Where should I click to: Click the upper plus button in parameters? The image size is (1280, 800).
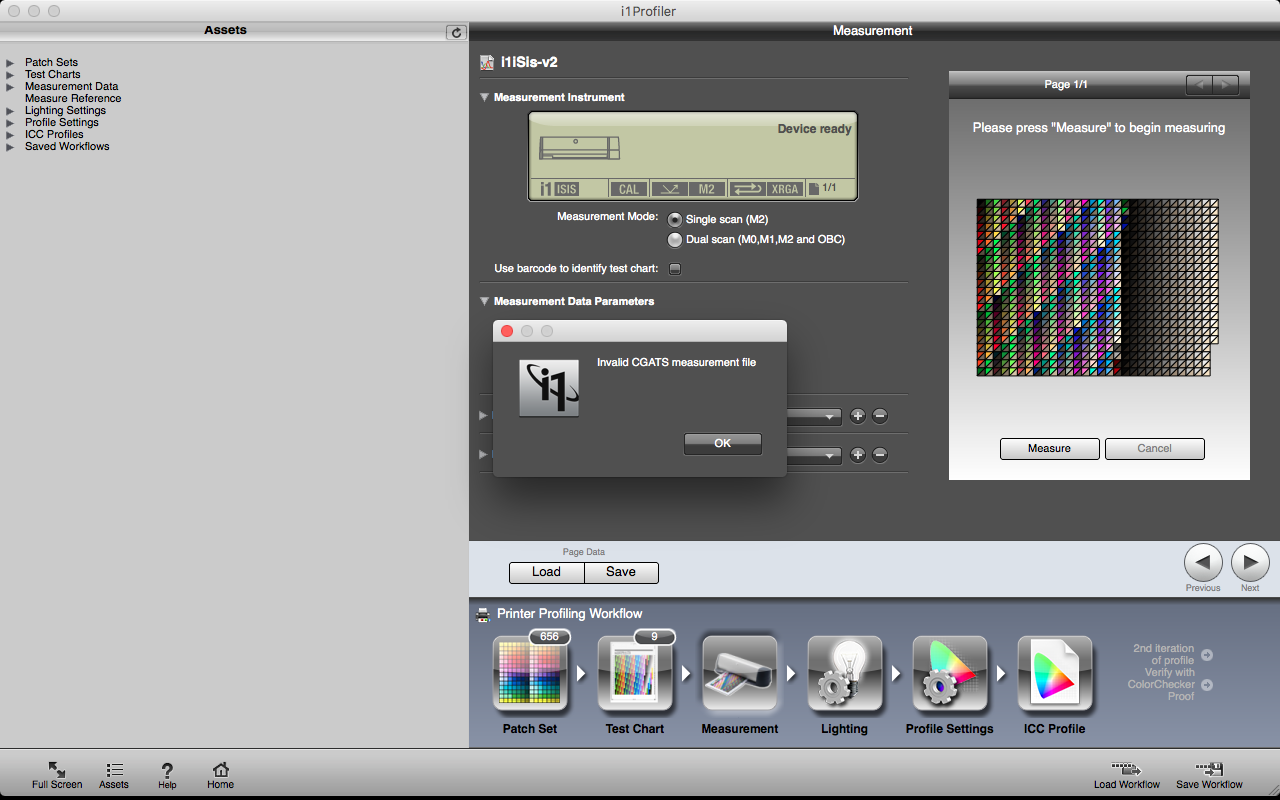click(x=858, y=416)
